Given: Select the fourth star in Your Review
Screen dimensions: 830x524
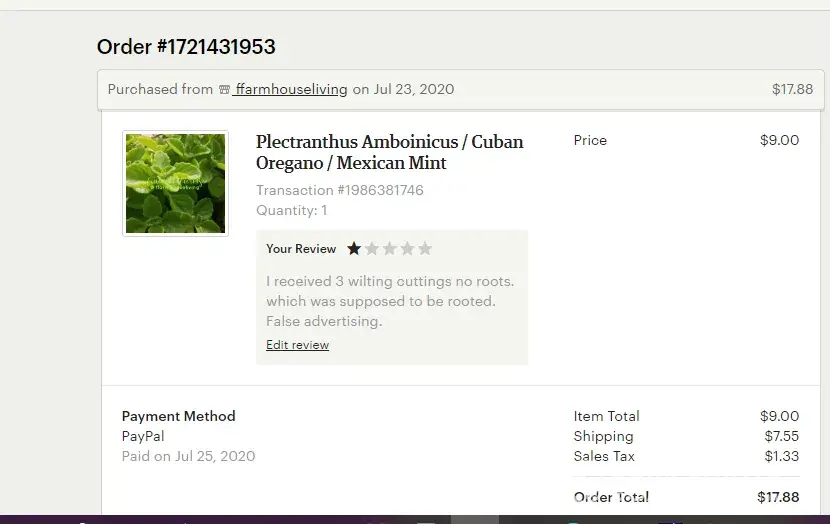Looking at the screenshot, I should click(407, 249).
